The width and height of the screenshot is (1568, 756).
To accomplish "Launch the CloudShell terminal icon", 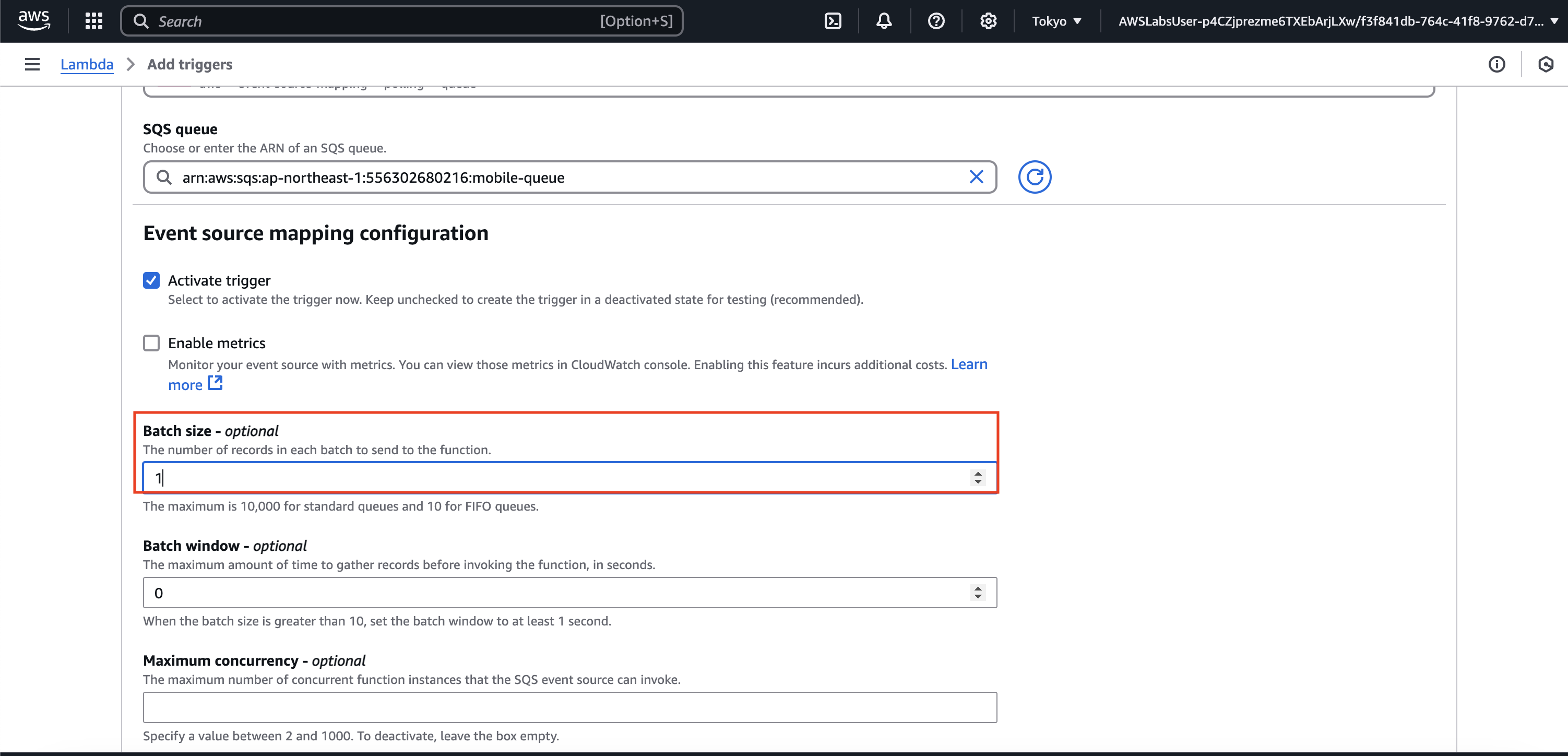I will (x=832, y=21).
